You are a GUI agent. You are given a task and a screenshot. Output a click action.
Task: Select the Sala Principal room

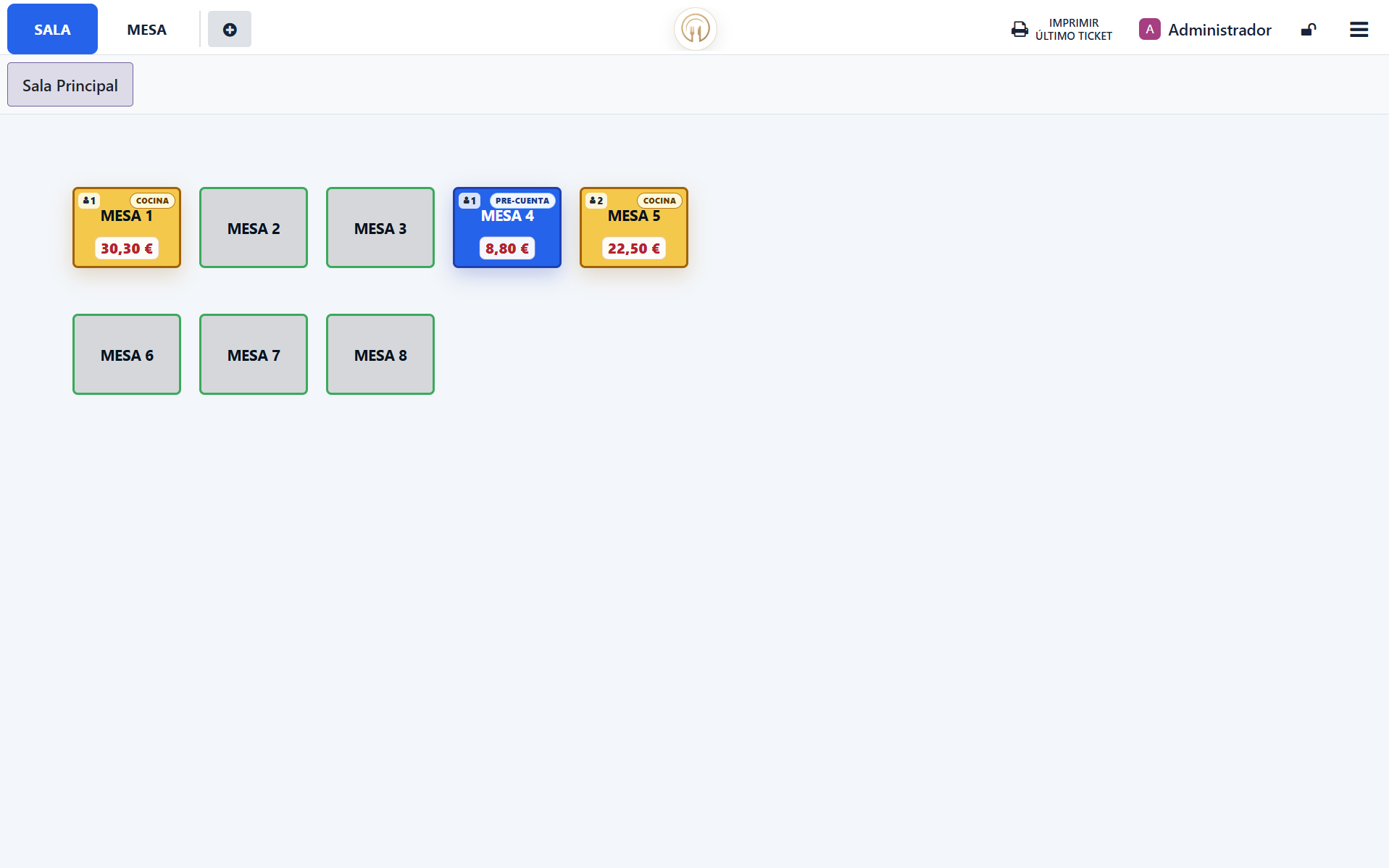pos(70,85)
